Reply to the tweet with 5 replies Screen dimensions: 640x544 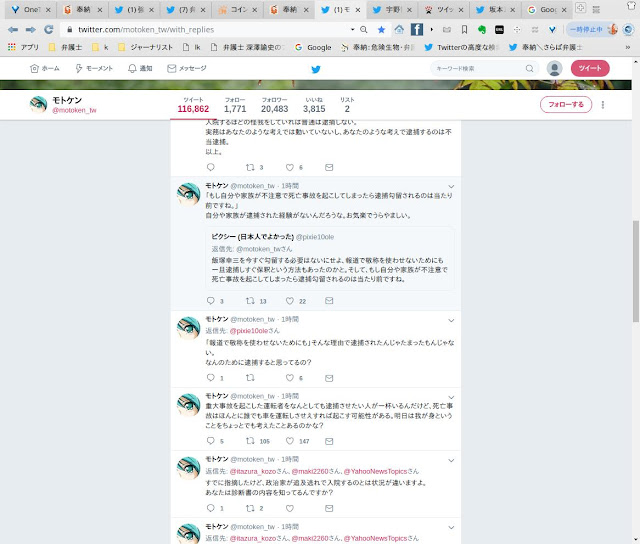pyautogui.click(x=211, y=441)
